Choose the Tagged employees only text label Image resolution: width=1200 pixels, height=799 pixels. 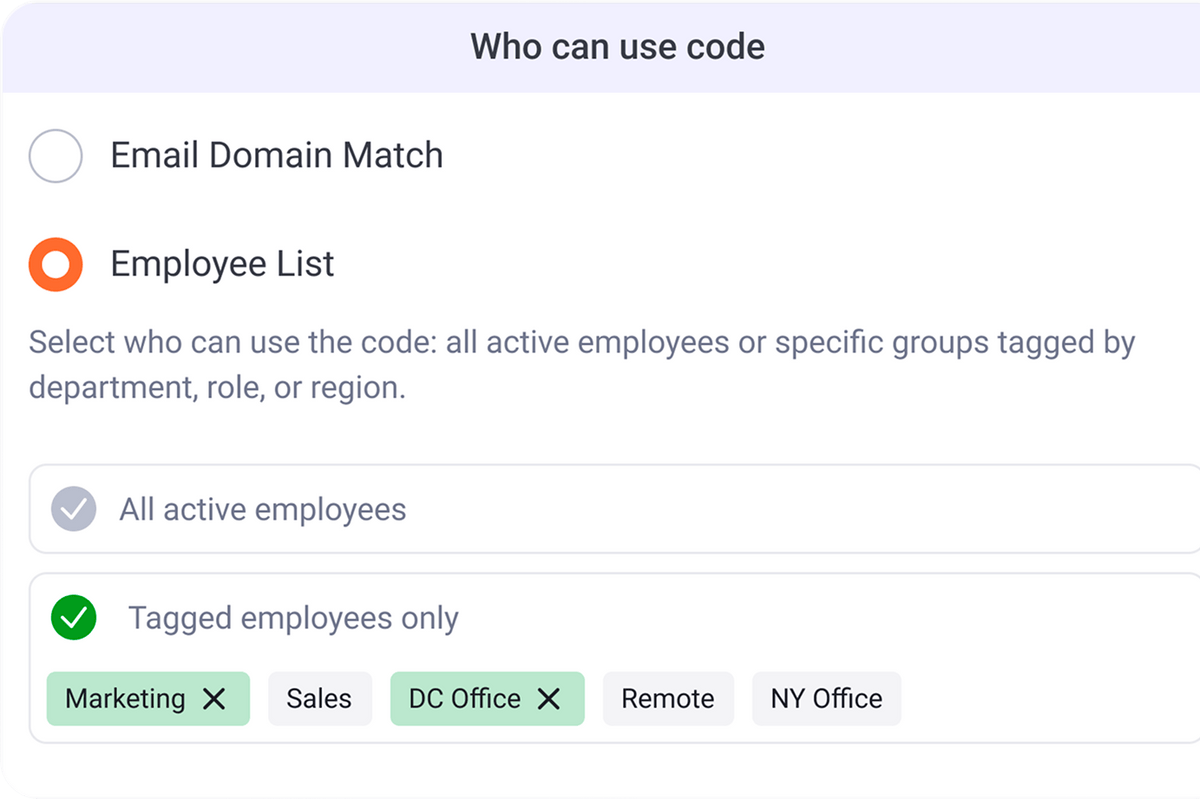click(293, 618)
